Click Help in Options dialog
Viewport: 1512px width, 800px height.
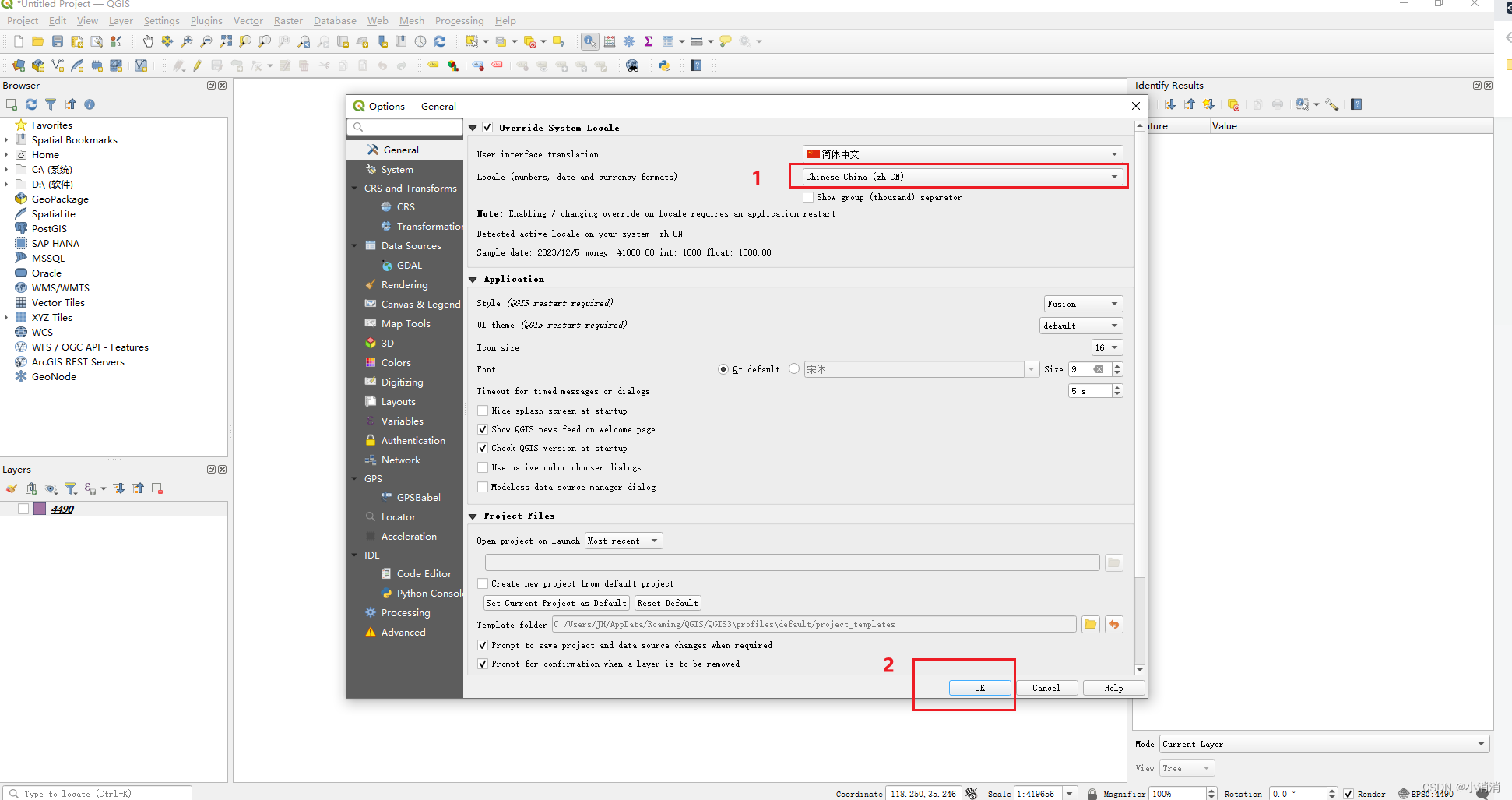point(1114,688)
